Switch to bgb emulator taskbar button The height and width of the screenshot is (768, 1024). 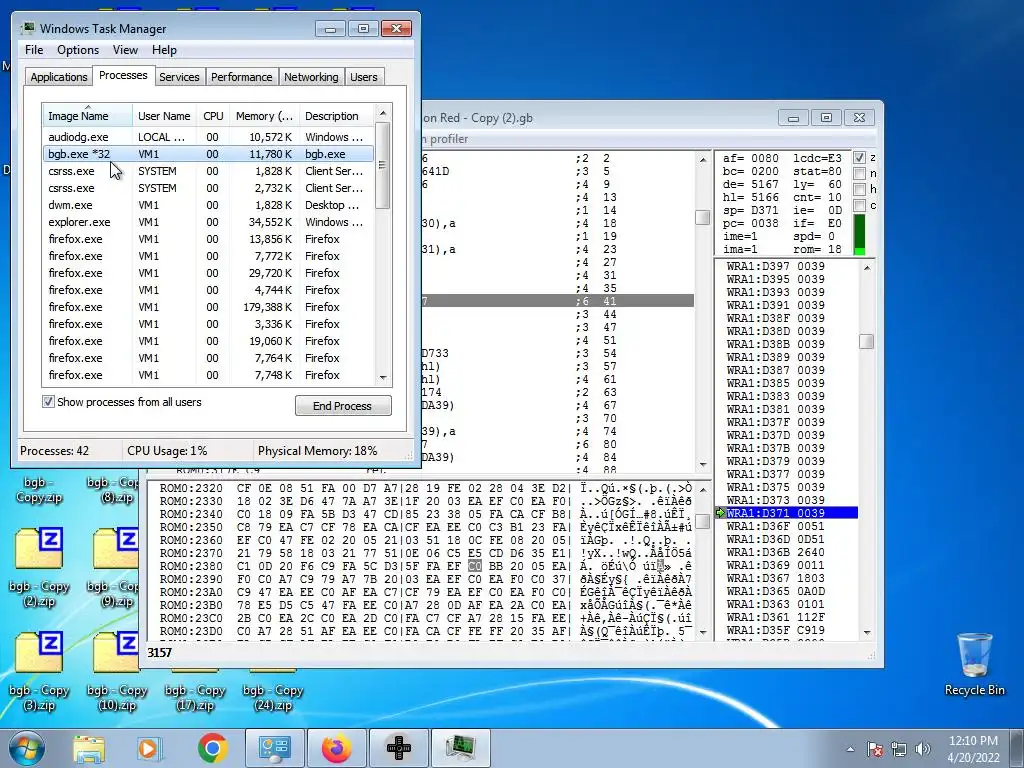click(398, 748)
